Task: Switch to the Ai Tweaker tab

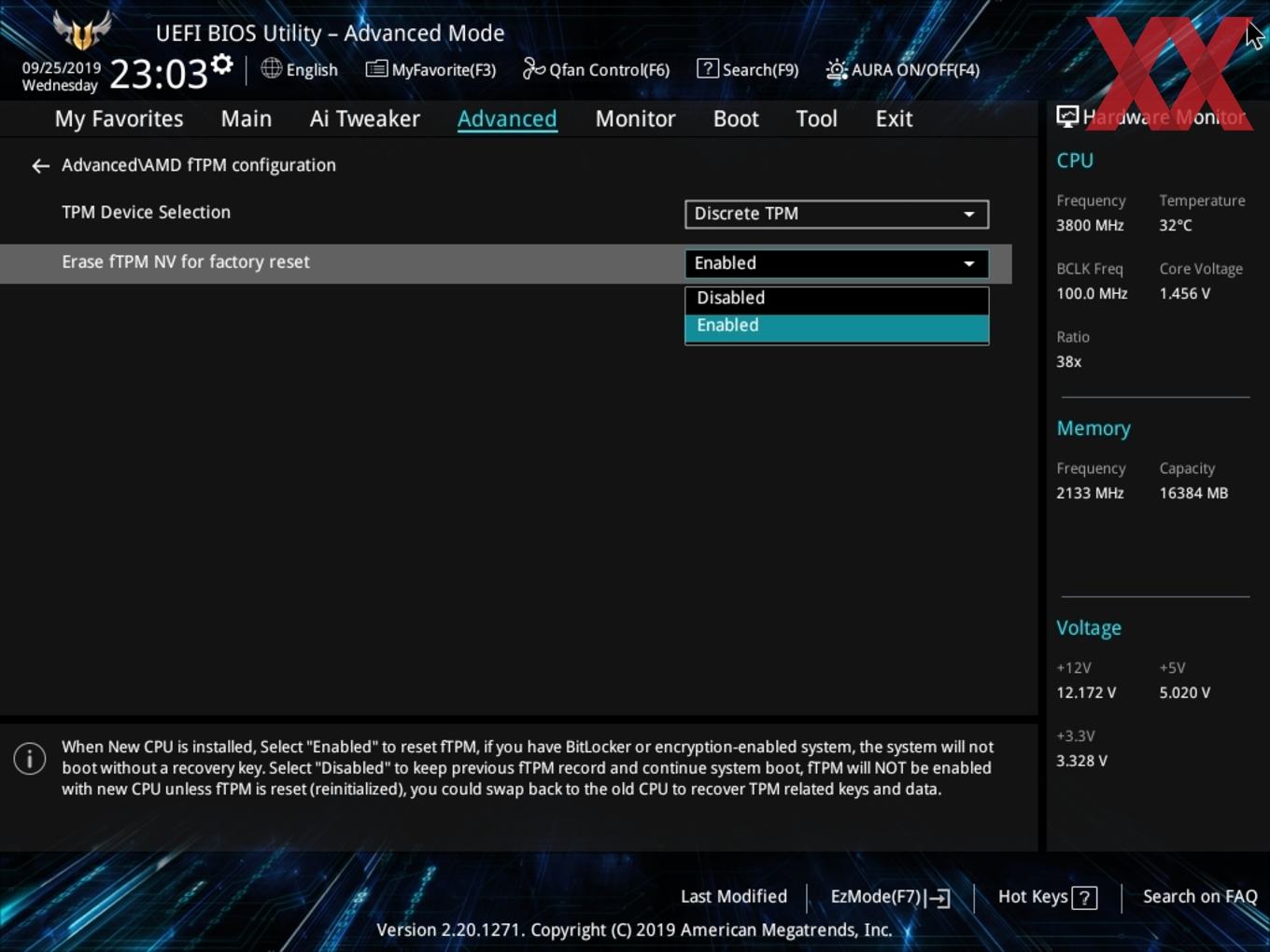Action: (x=365, y=119)
